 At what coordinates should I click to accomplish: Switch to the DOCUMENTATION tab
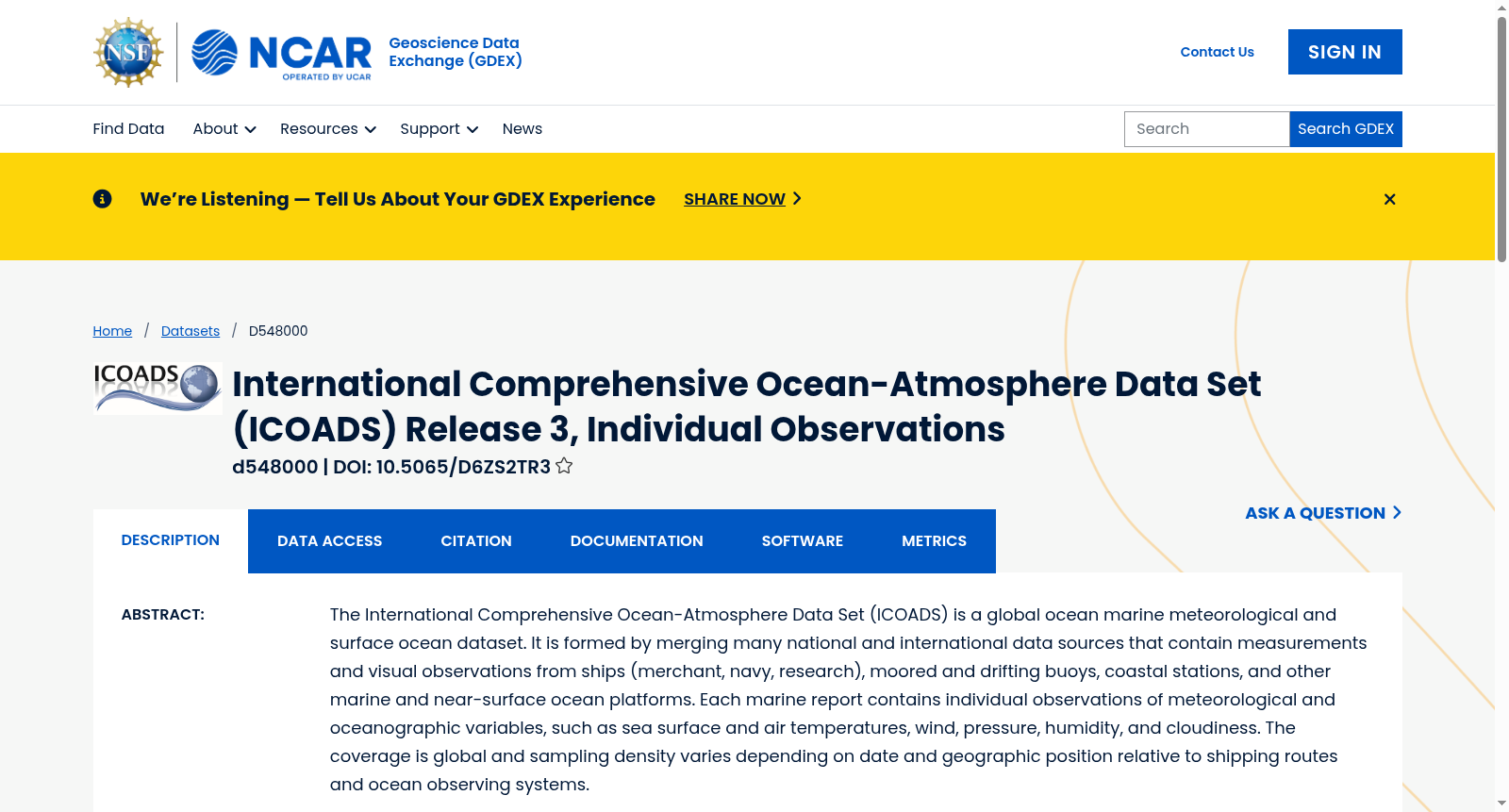coord(637,541)
